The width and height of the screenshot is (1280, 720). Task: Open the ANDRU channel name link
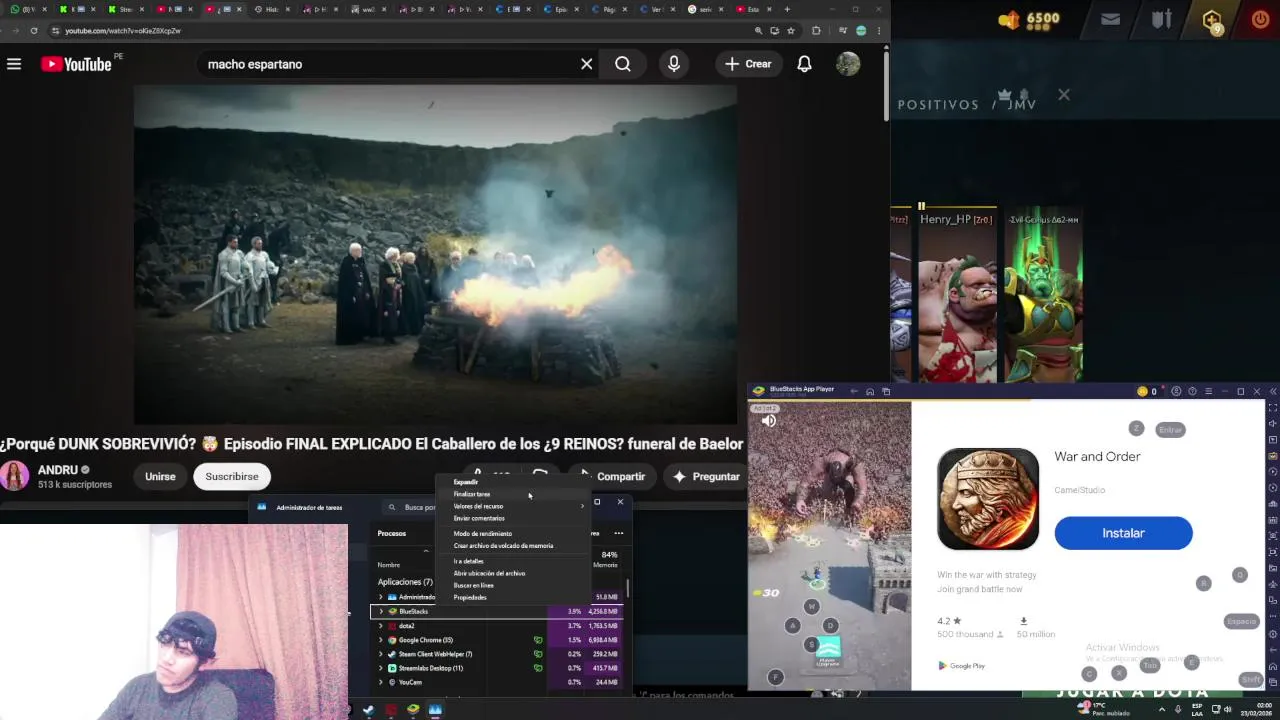coord(58,470)
